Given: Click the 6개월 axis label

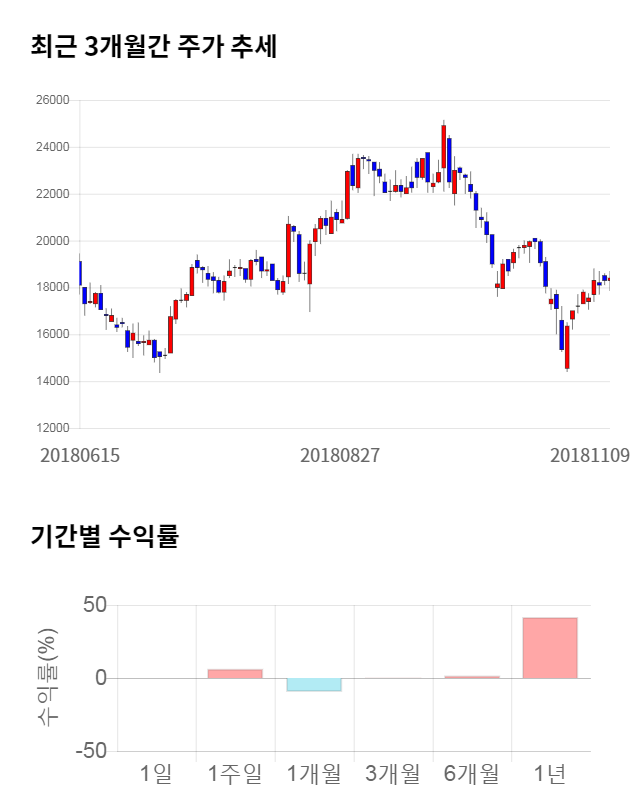Looking at the screenshot, I should [472, 773].
